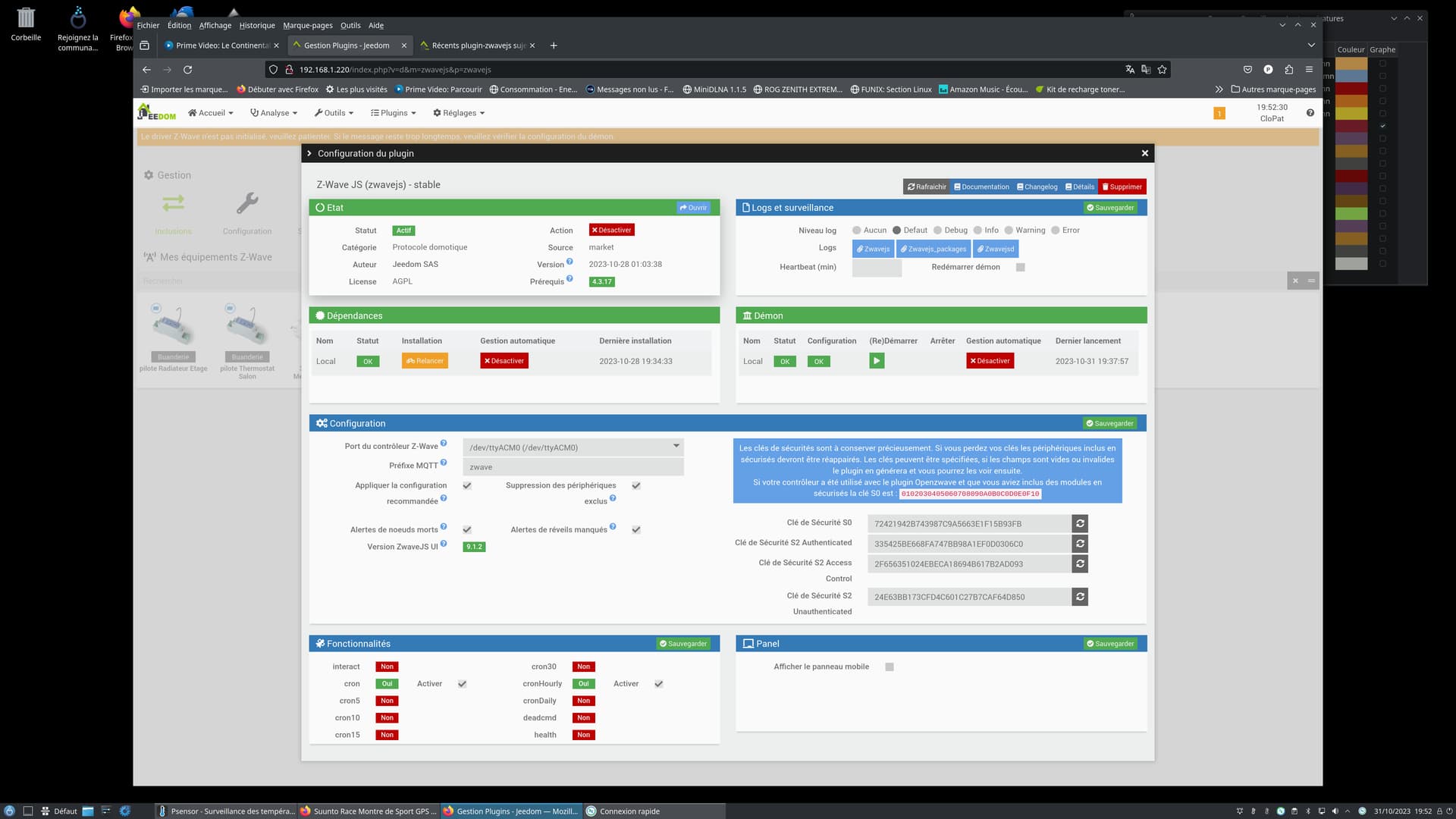The height and width of the screenshot is (819, 1456).
Task: Open the Corbeille desktop icon
Action: coord(26,24)
